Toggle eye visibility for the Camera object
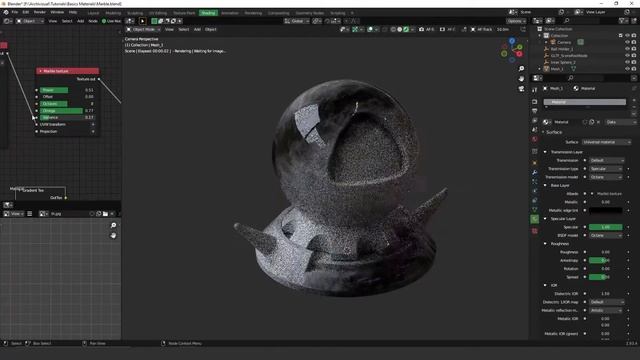Image resolution: width=640 pixels, height=360 pixels. click(x=627, y=42)
